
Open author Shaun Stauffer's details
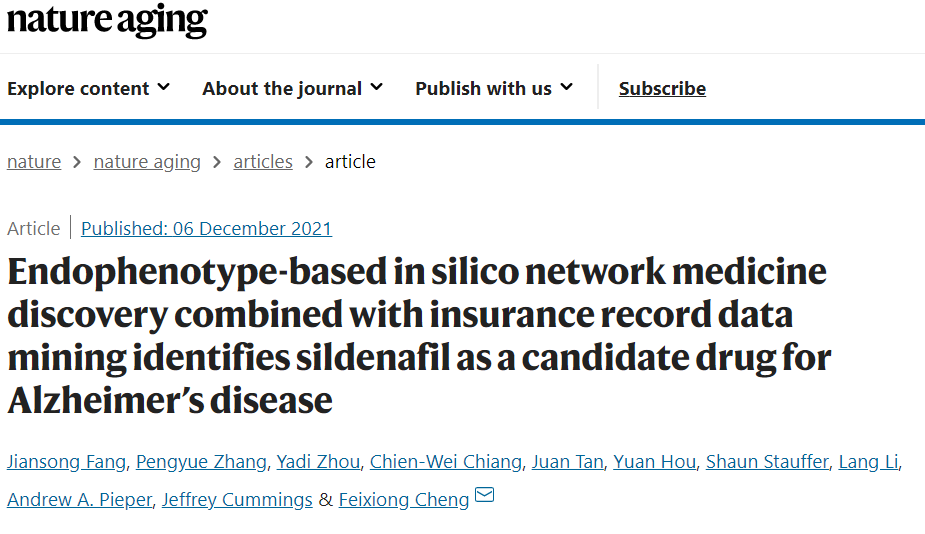pos(767,461)
